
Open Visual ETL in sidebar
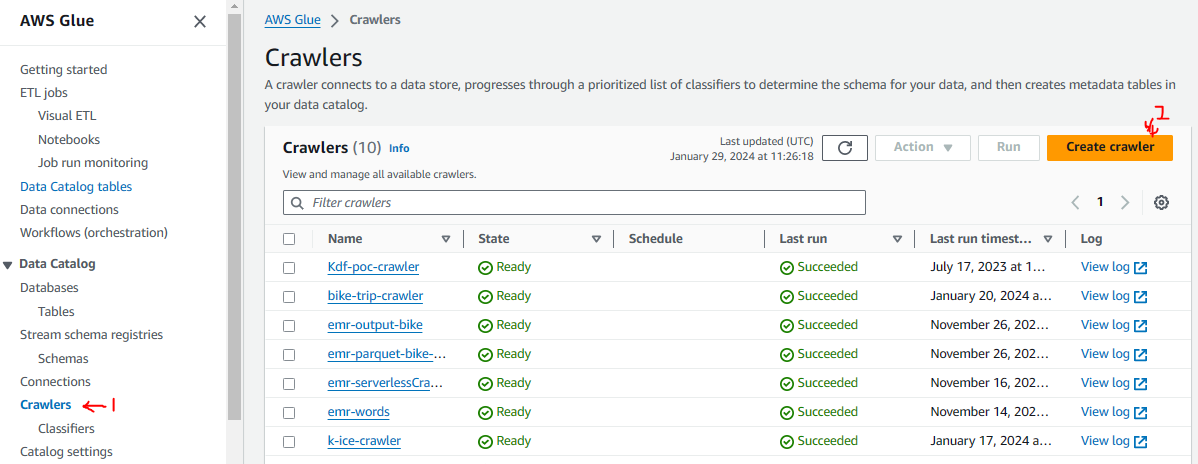(x=67, y=116)
